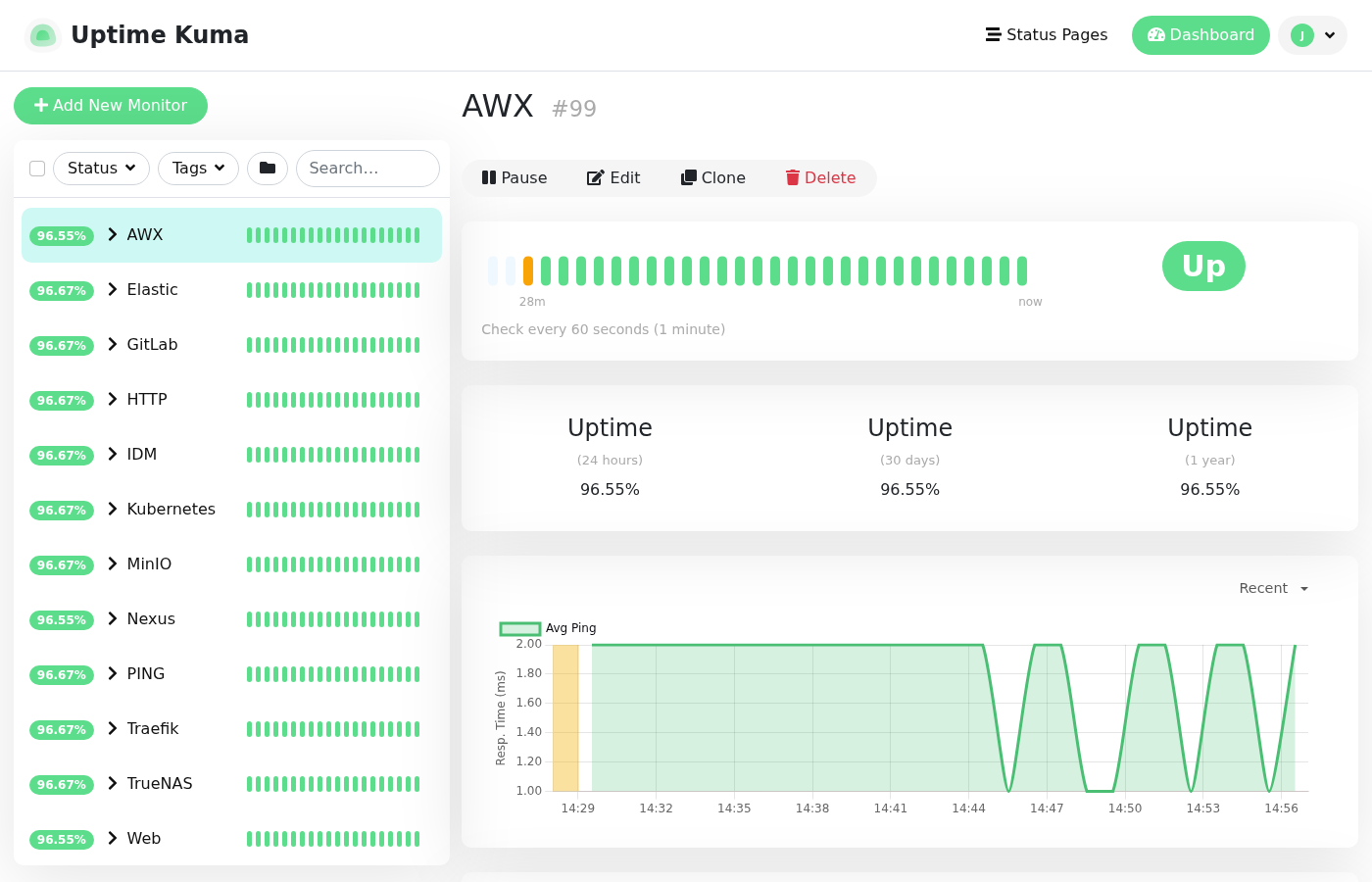Click the 96.55% badge for AWX
Viewport: 1372px width, 882px height.
click(62, 236)
